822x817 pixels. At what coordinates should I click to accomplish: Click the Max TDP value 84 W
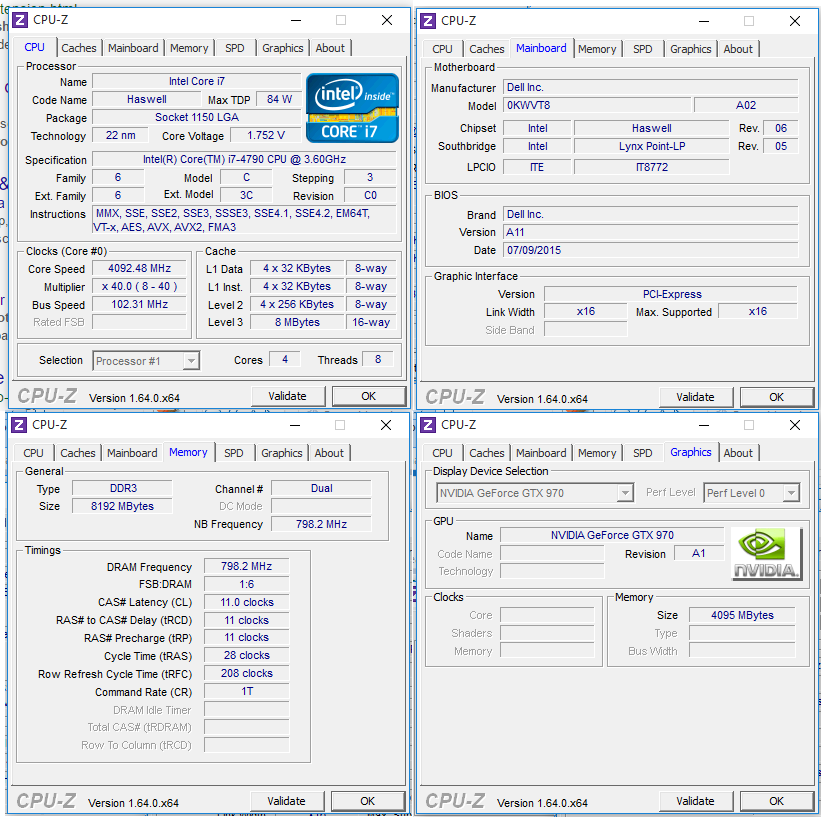[279, 99]
